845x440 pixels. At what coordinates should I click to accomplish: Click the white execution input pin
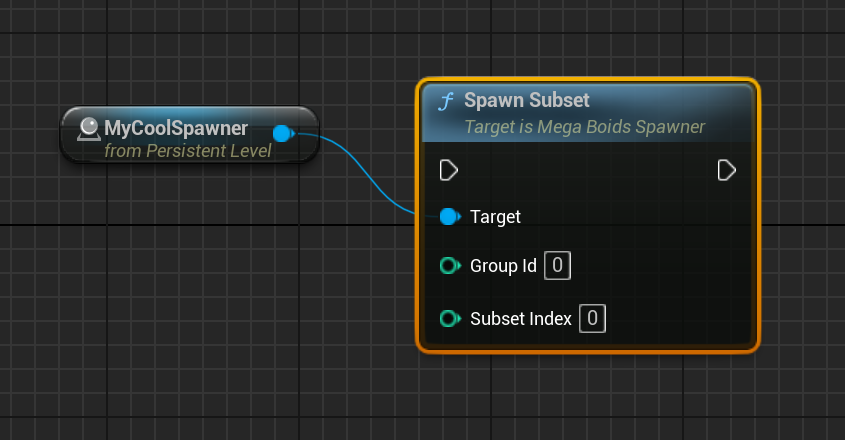coord(449,171)
